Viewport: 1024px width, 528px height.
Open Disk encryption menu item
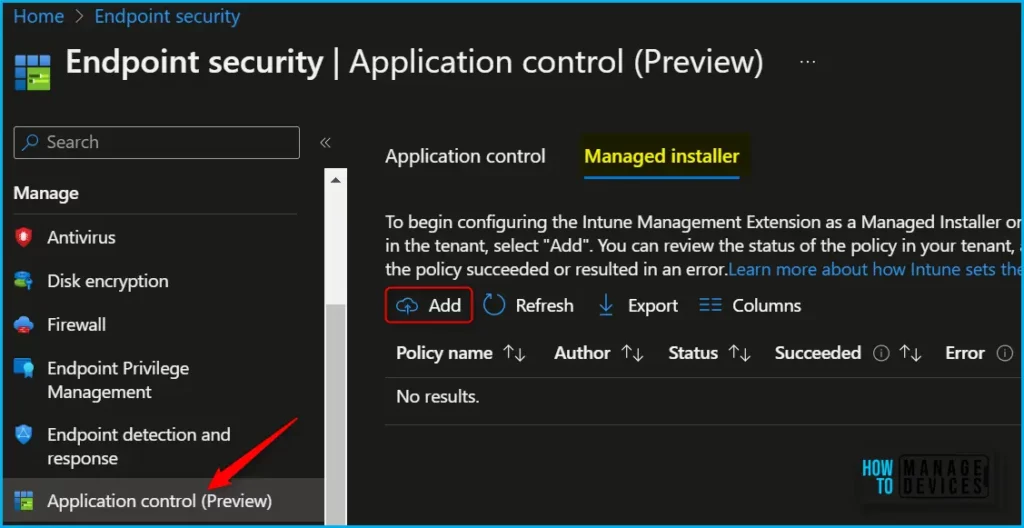pyautogui.click(x=108, y=281)
